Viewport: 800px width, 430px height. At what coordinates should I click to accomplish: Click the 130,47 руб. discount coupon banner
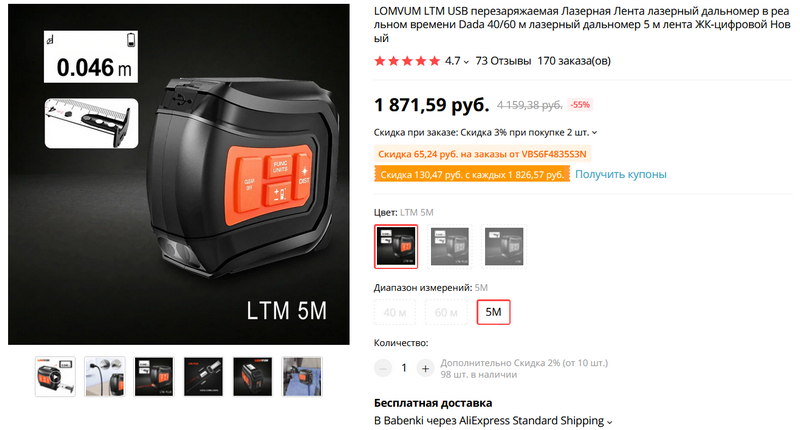point(472,174)
